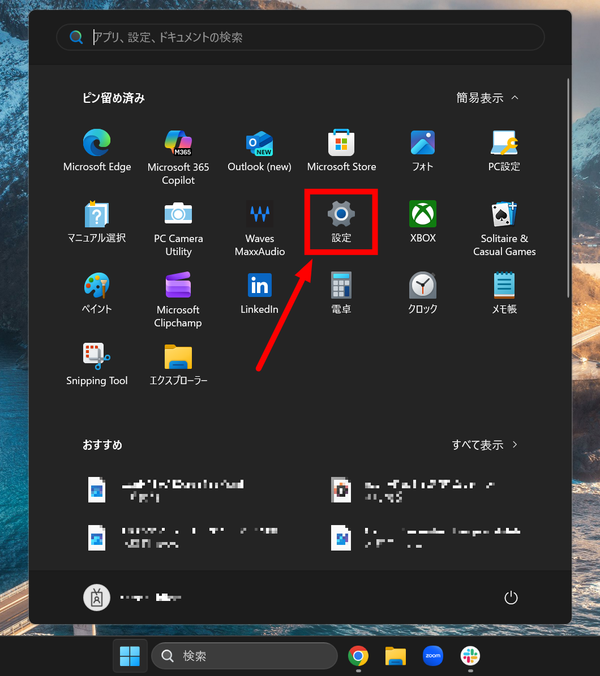Launch Snipping Tool

point(97,364)
